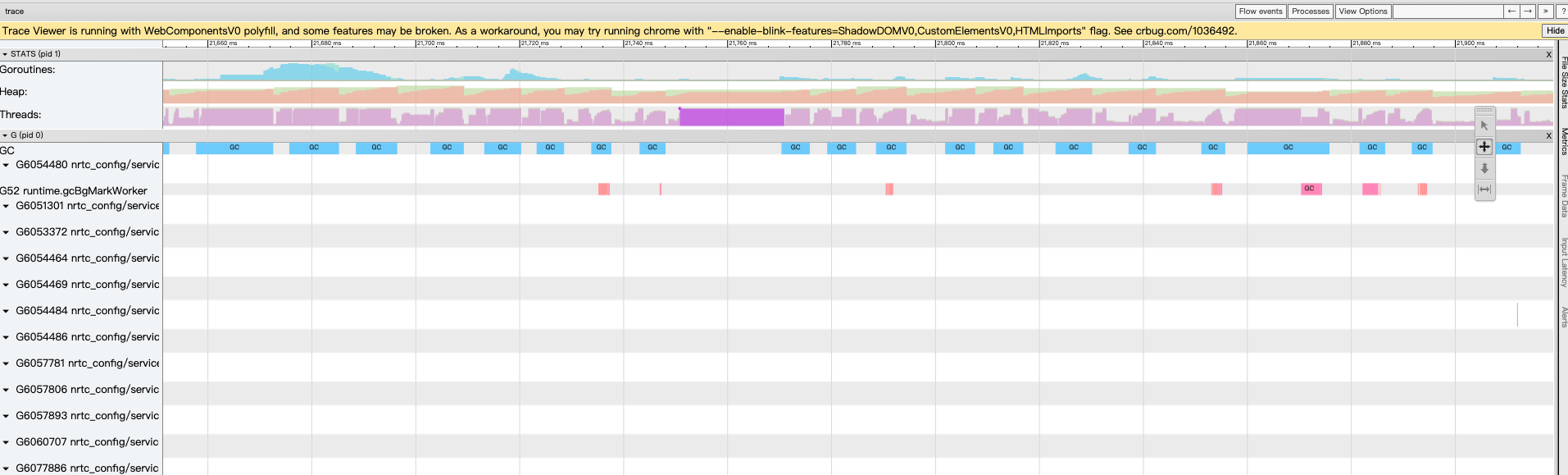Open the View Options menu
Screen dimensions: 1568x475
(x=1362, y=11)
